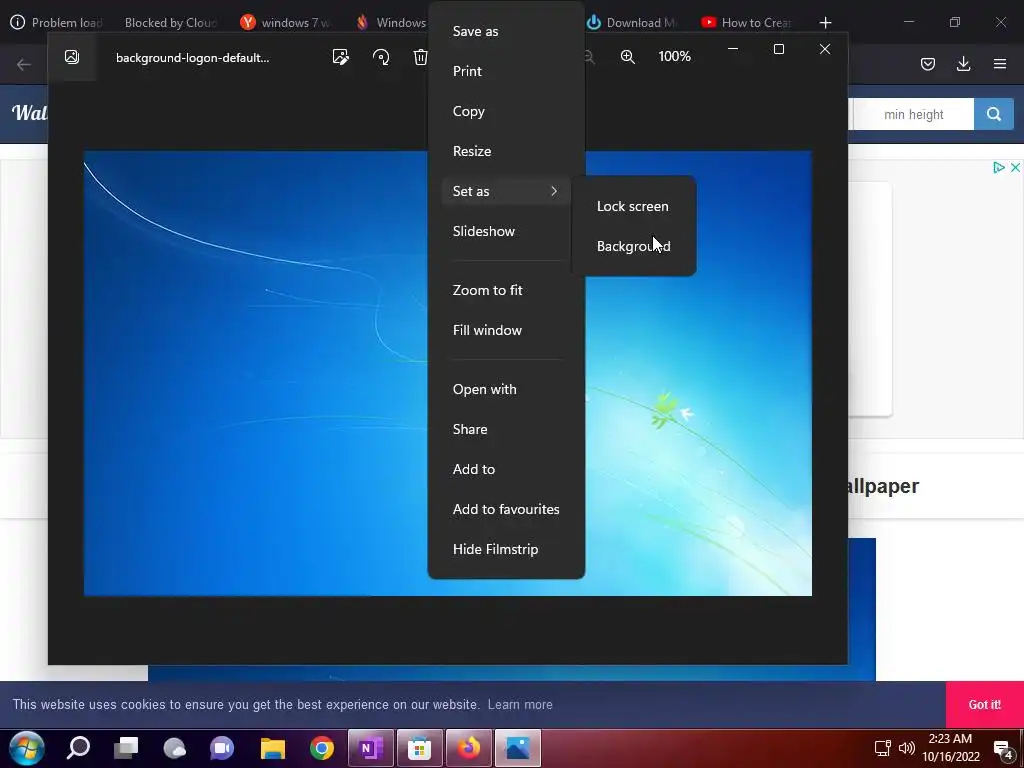
Task: Open Learn more cookie link
Action: point(520,705)
